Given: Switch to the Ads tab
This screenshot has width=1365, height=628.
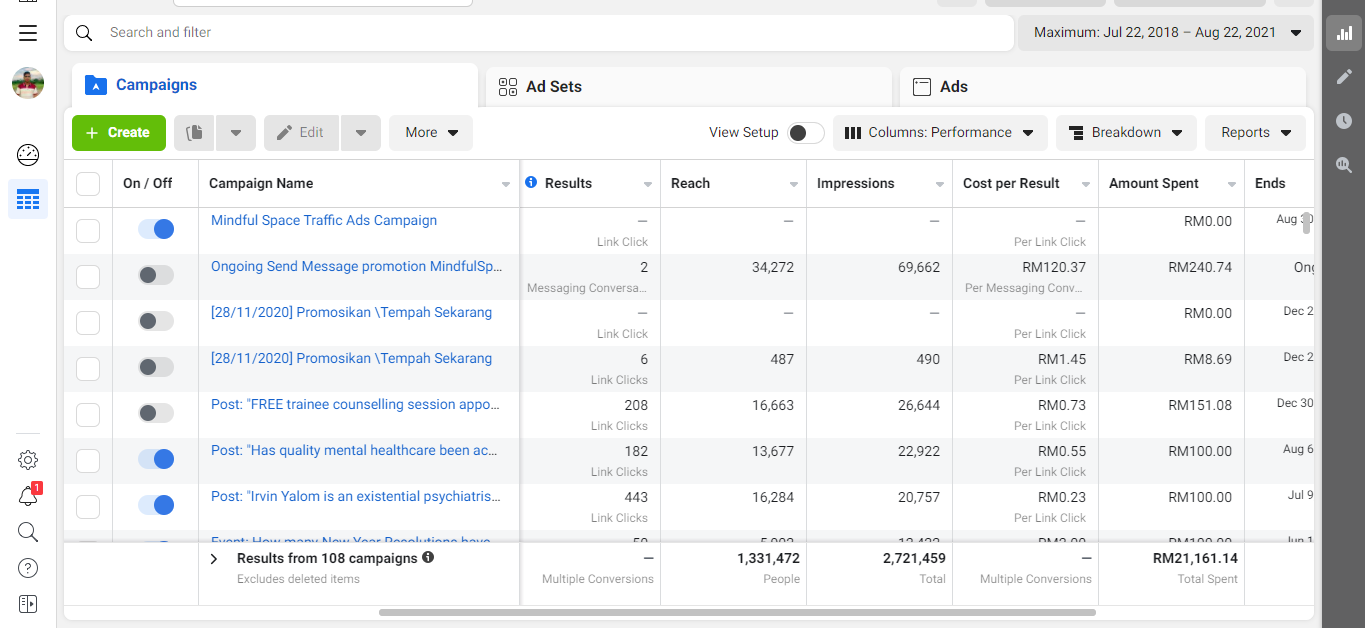Looking at the screenshot, I should [x=953, y=87].
